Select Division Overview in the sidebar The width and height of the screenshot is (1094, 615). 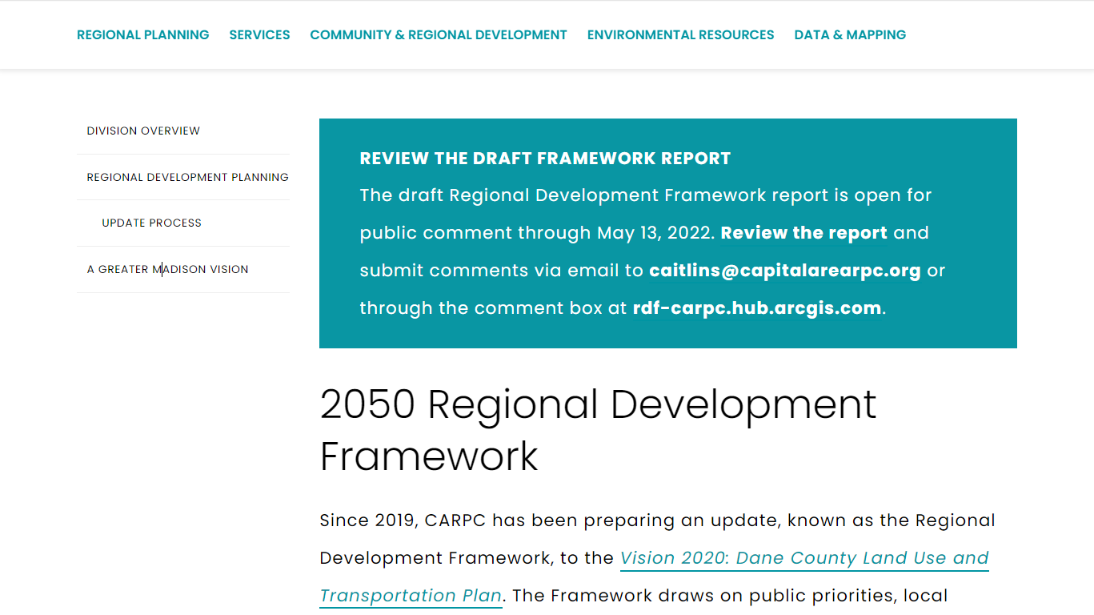point(143,131)
